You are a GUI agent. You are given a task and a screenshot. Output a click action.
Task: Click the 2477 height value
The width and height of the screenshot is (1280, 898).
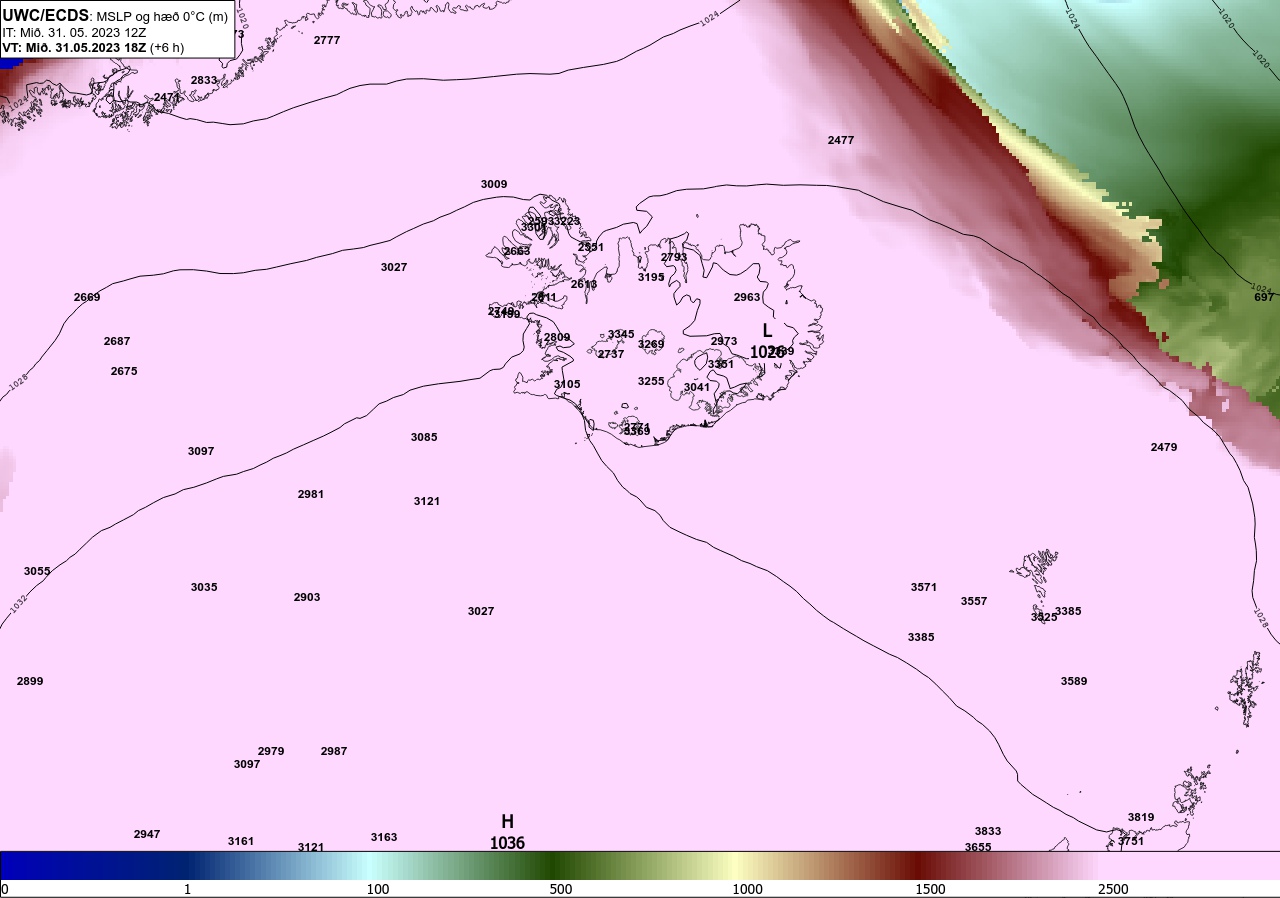tap(841, 140)
